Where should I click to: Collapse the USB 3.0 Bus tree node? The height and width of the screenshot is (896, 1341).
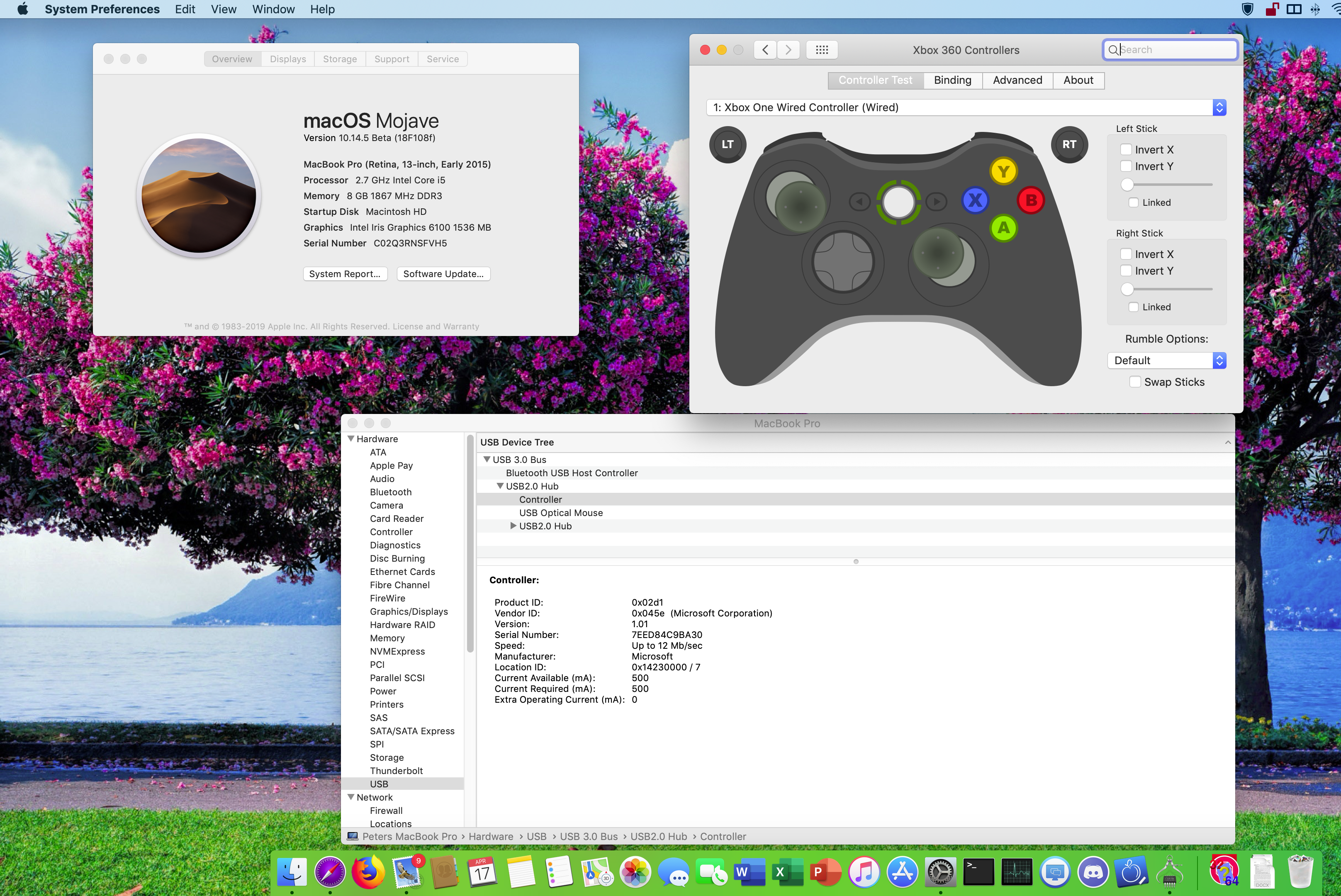(x=487, y=460)
